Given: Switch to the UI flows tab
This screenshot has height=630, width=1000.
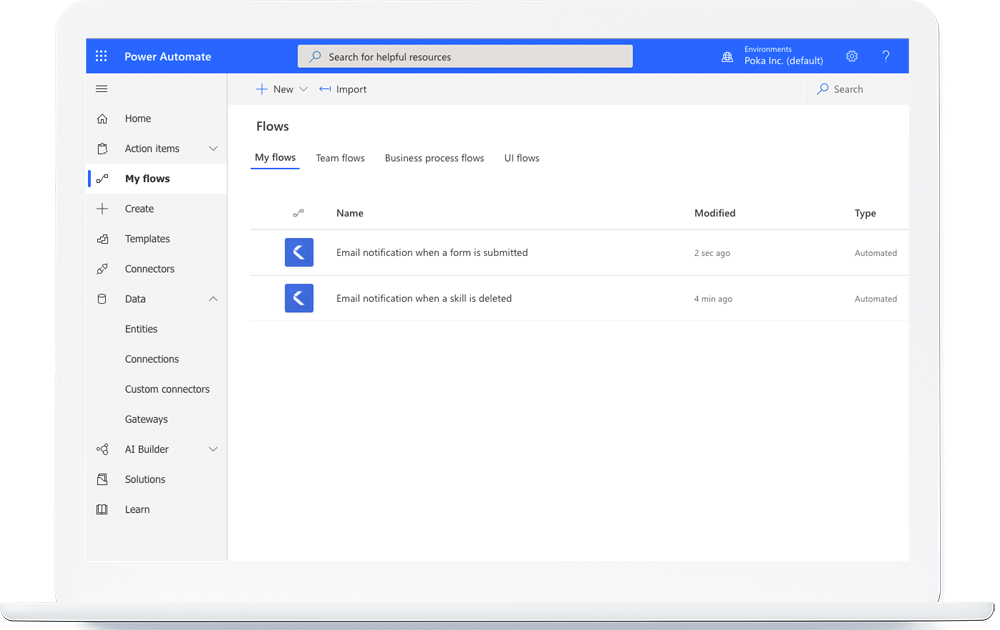Looking at the screenshot, I should 522,158.
